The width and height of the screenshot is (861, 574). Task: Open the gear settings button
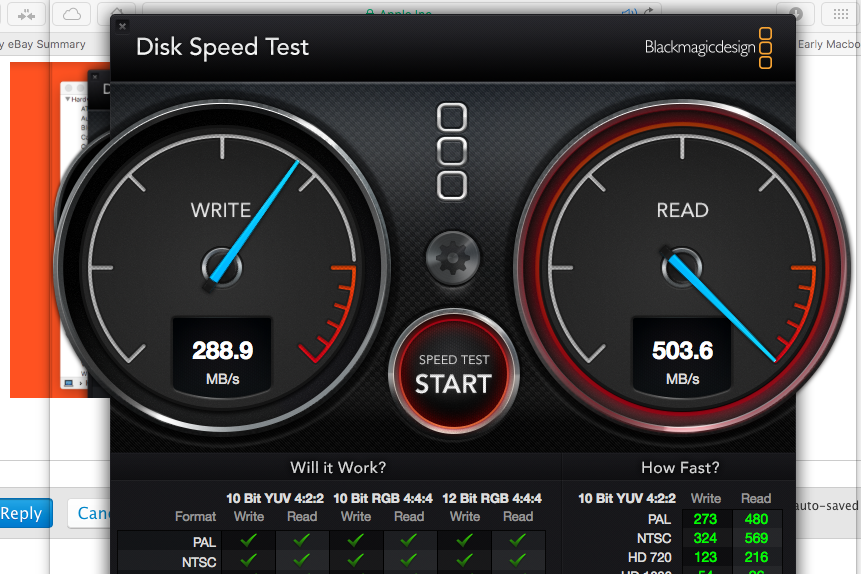click(452, 258)
